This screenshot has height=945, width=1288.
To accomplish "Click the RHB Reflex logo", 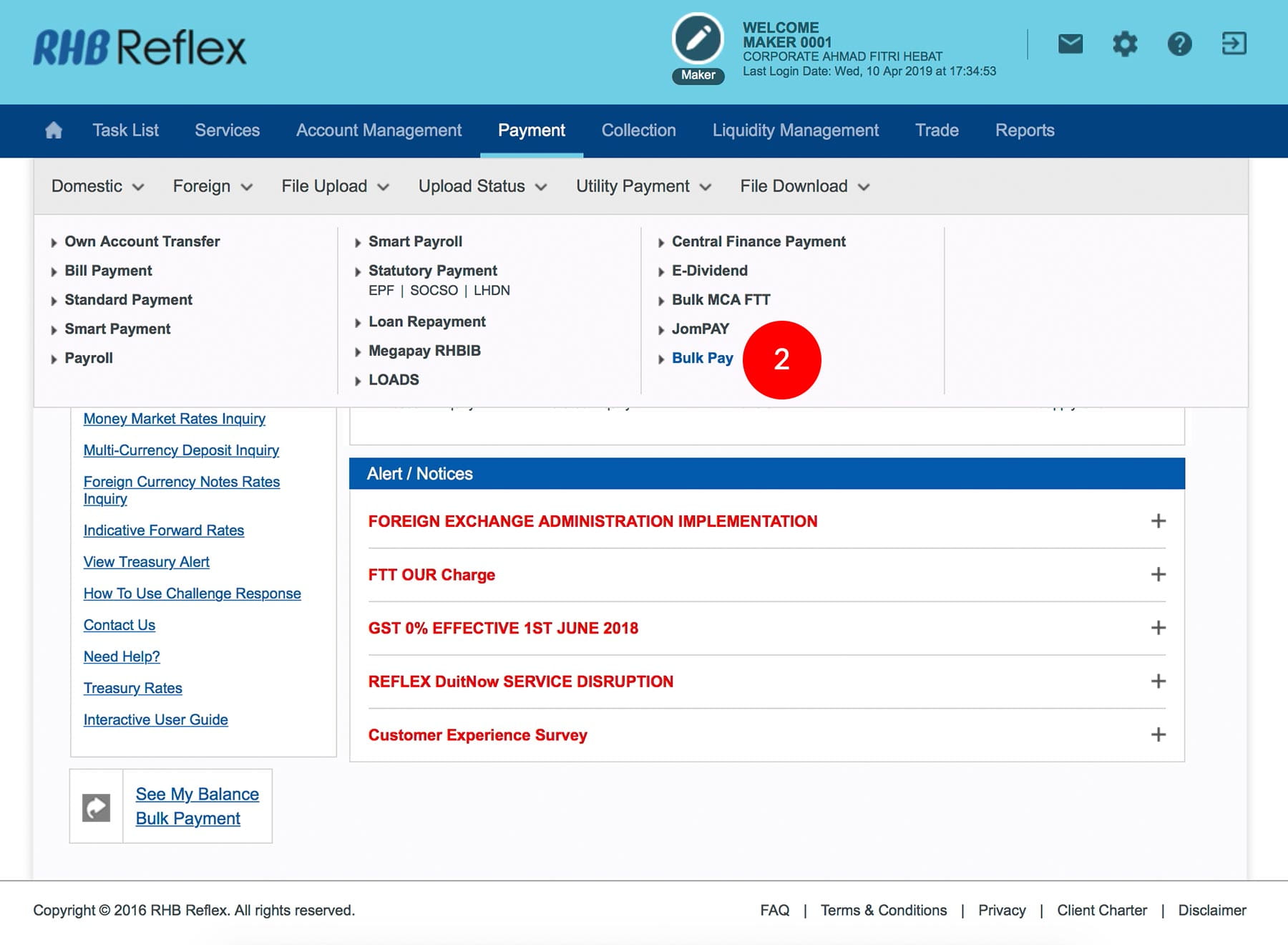I will pos(140,48).
